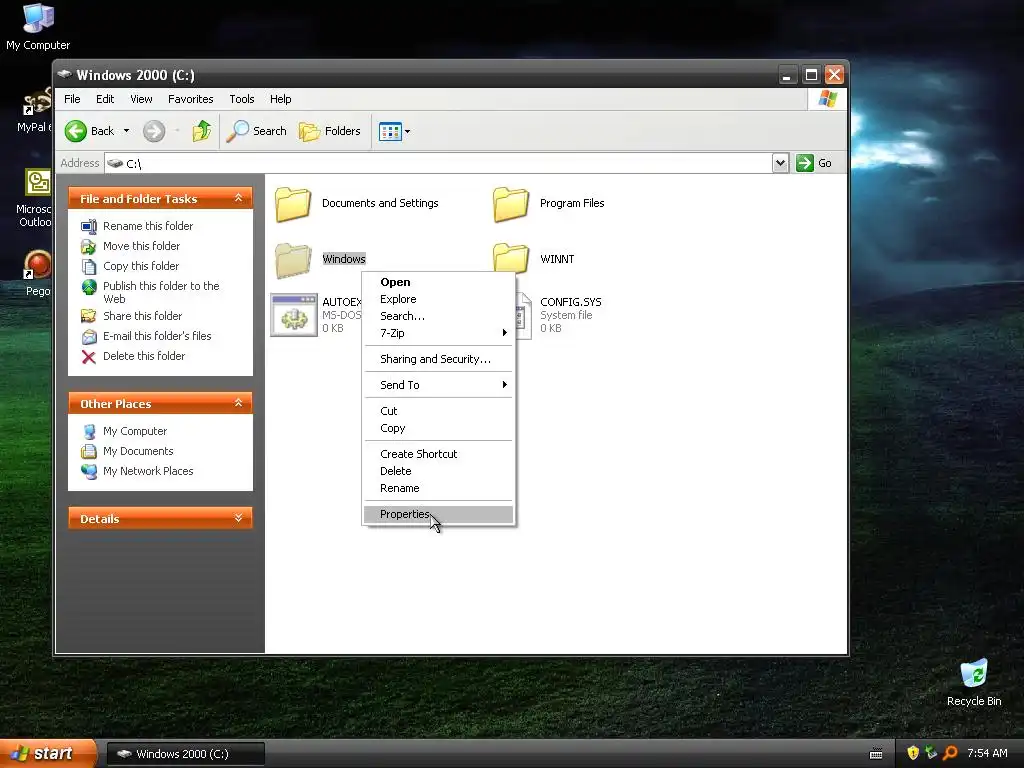Expand the Details panel
The height and width of the screenshot is (768, 1024).
click(x=238, y=518)
